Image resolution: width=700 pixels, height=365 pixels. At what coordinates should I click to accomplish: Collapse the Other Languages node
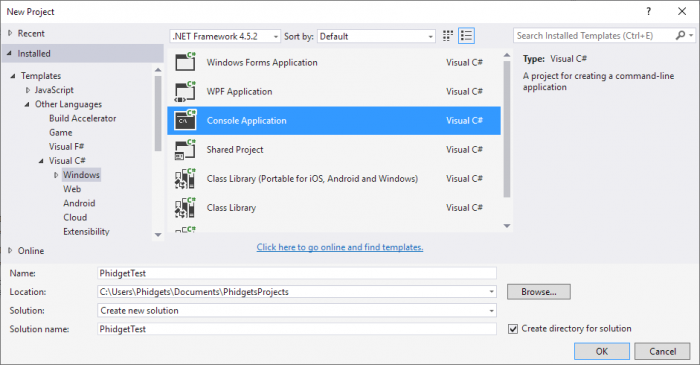tap(27, 104)
